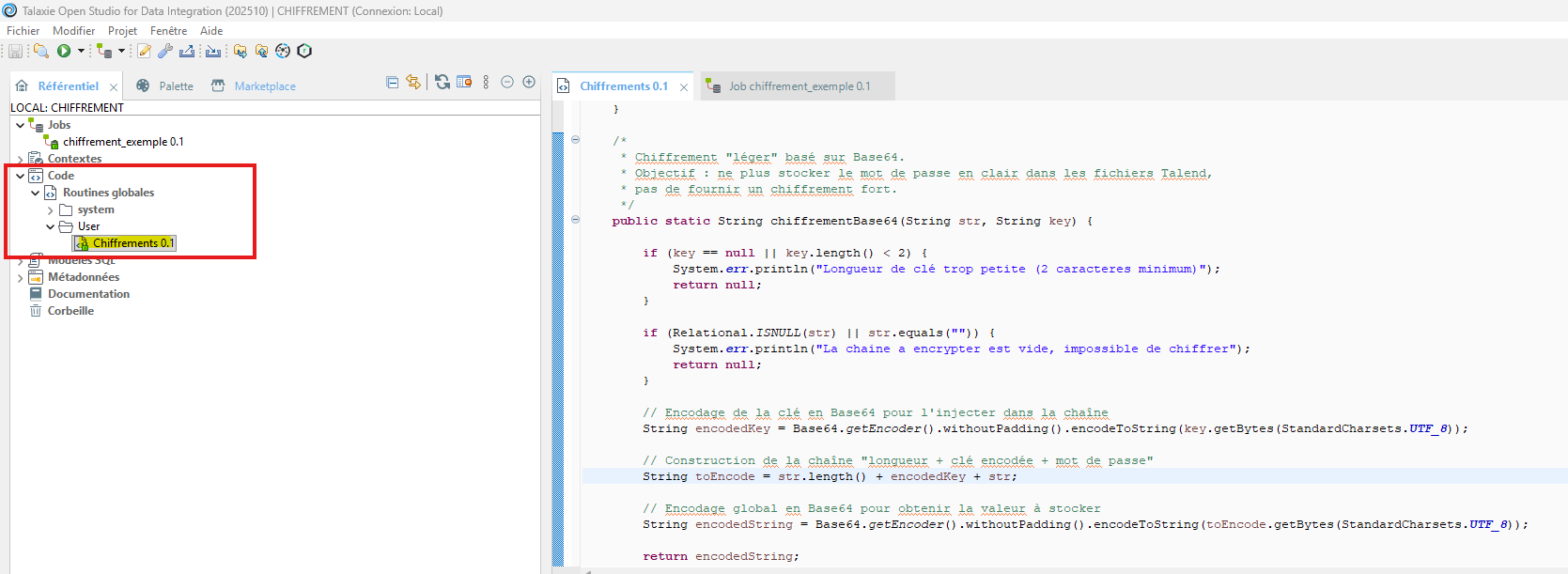Collapse all repository tree nodes
The width and height of the screenshot is (1568, 574).
pos(393,83)
